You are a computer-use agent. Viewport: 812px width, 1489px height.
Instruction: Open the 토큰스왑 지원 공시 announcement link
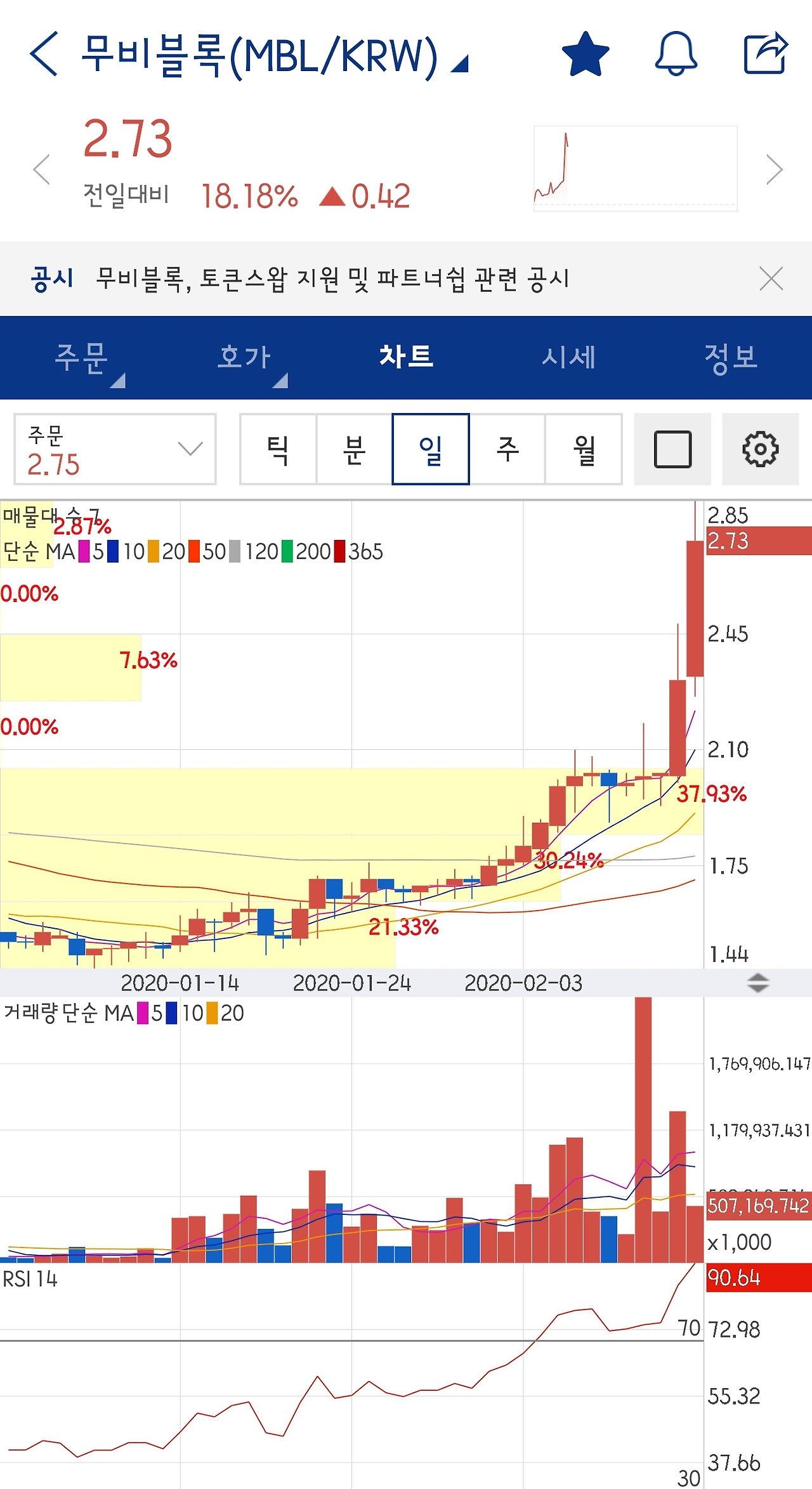point(332,279)
